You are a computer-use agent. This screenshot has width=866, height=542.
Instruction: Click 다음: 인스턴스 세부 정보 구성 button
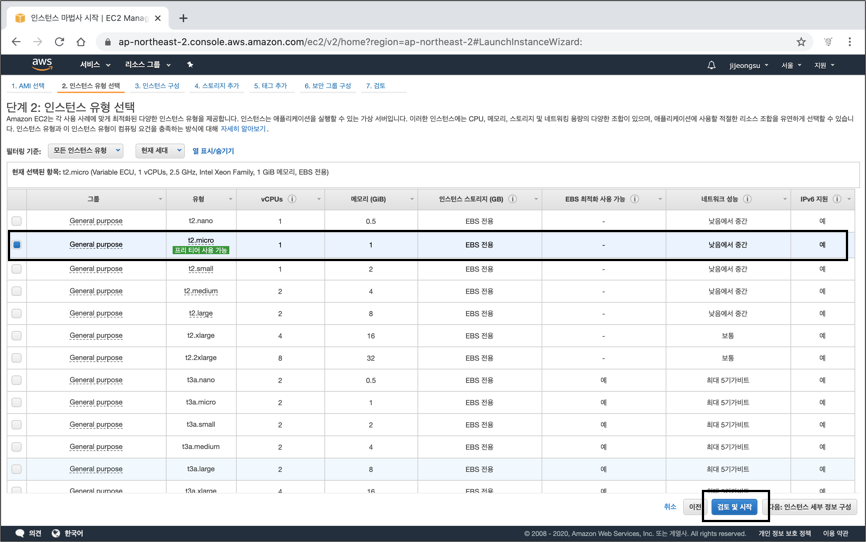810,507
